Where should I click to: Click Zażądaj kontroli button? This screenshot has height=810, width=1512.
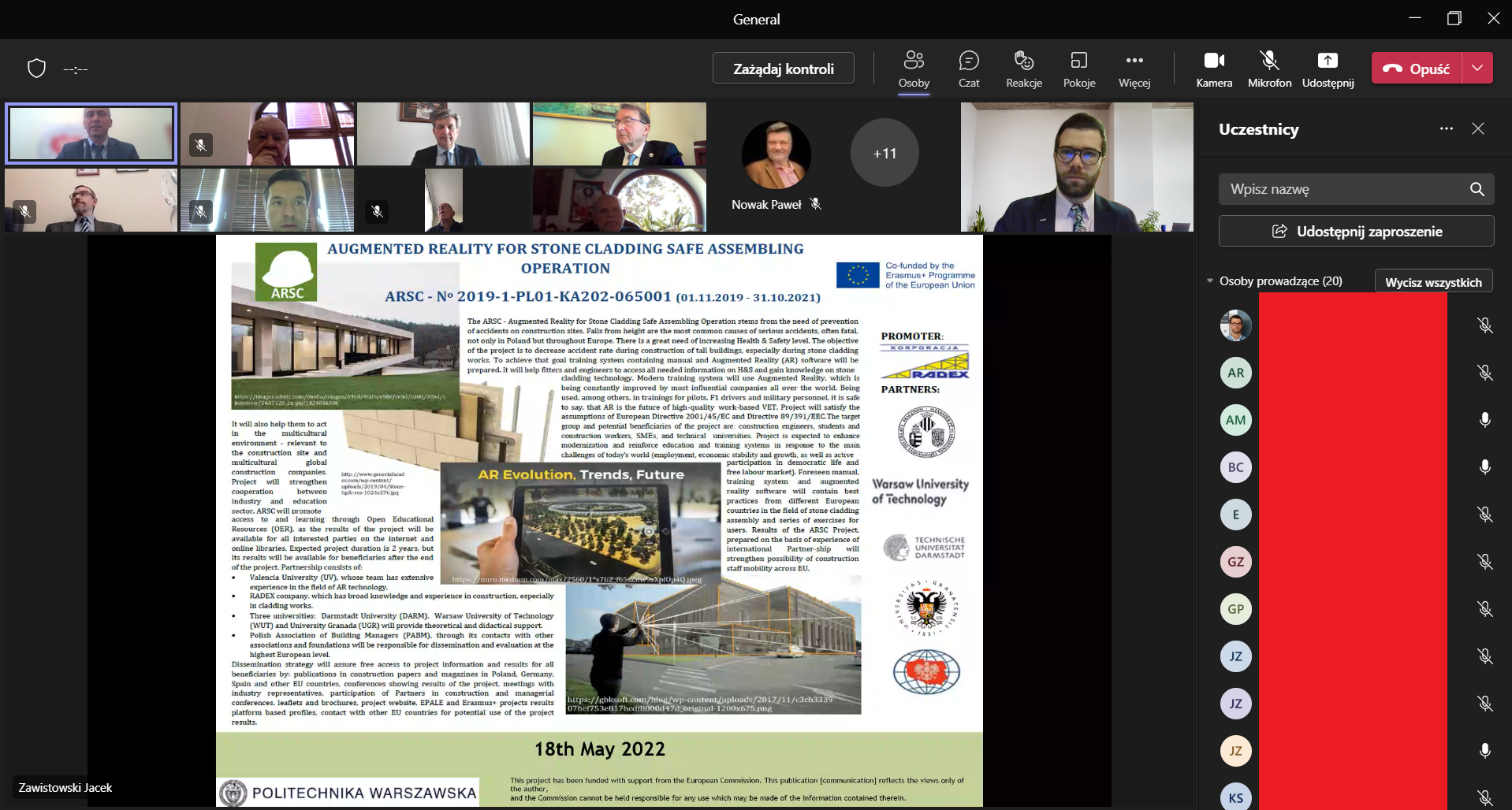click(x=783, y=69)
